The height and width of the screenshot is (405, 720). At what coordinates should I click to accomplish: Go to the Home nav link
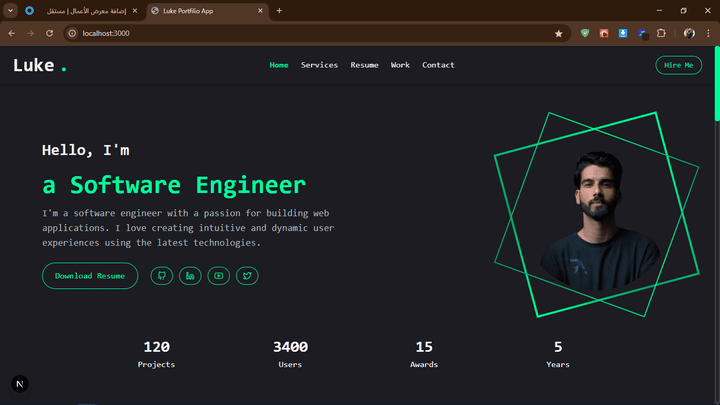pyautogui.click(x=279, y=65)
